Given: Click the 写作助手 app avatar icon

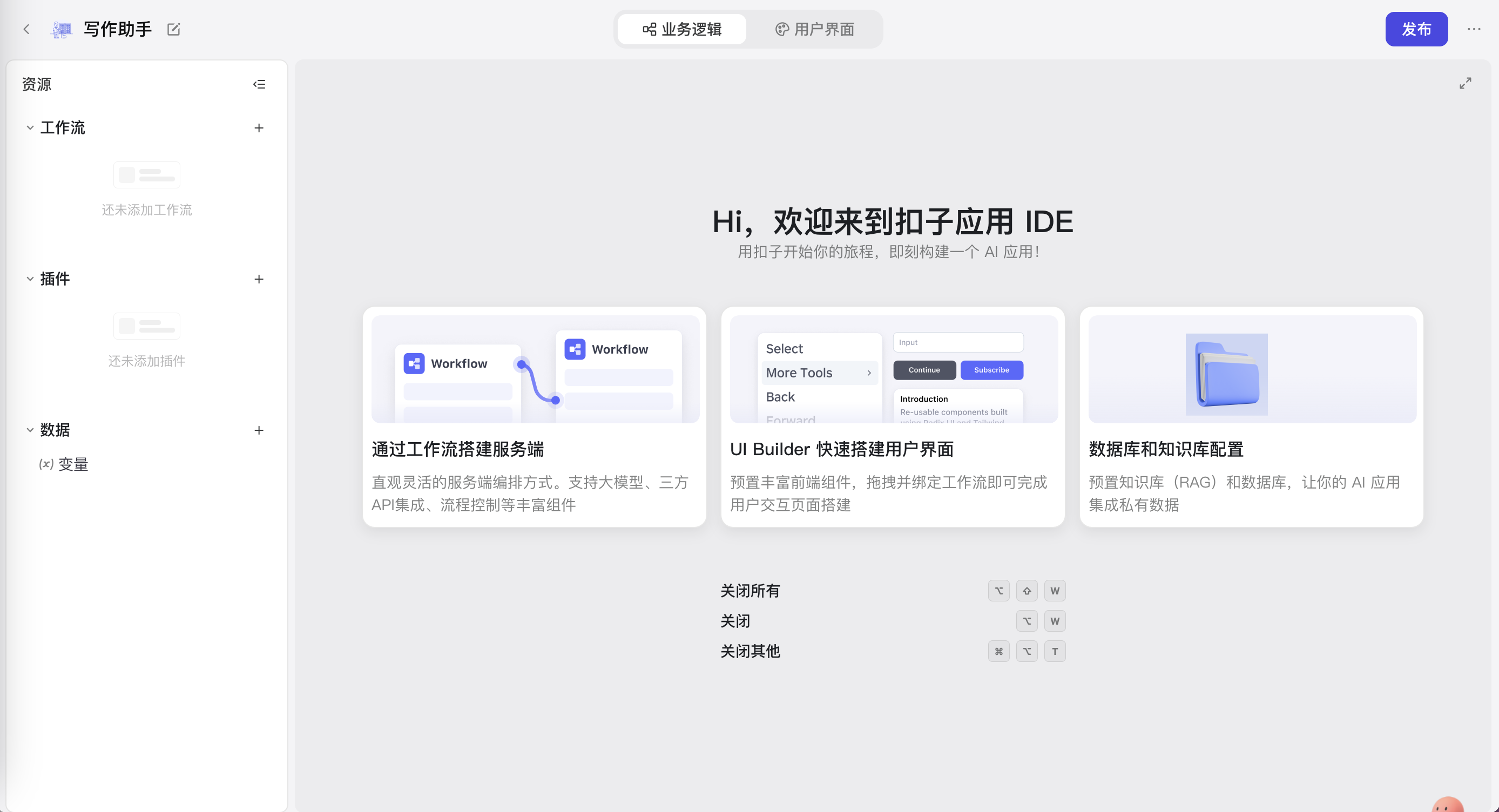Looking at the screenshot, I should (62, 29).
